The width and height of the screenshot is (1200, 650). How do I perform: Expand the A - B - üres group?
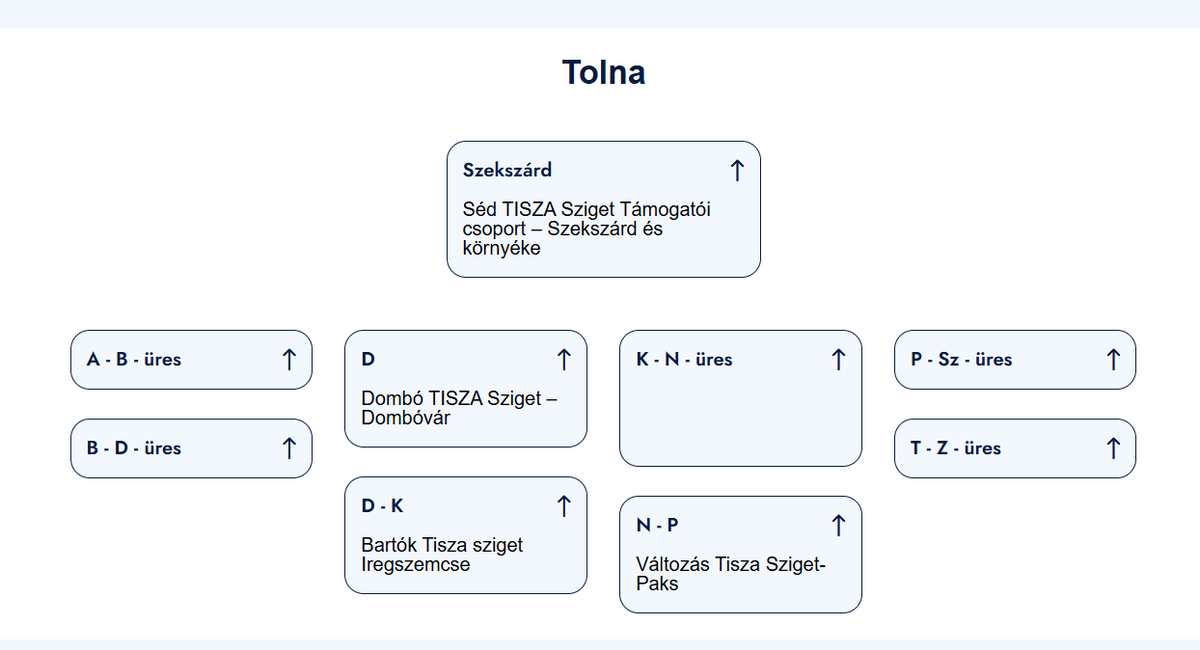[134, 359]
